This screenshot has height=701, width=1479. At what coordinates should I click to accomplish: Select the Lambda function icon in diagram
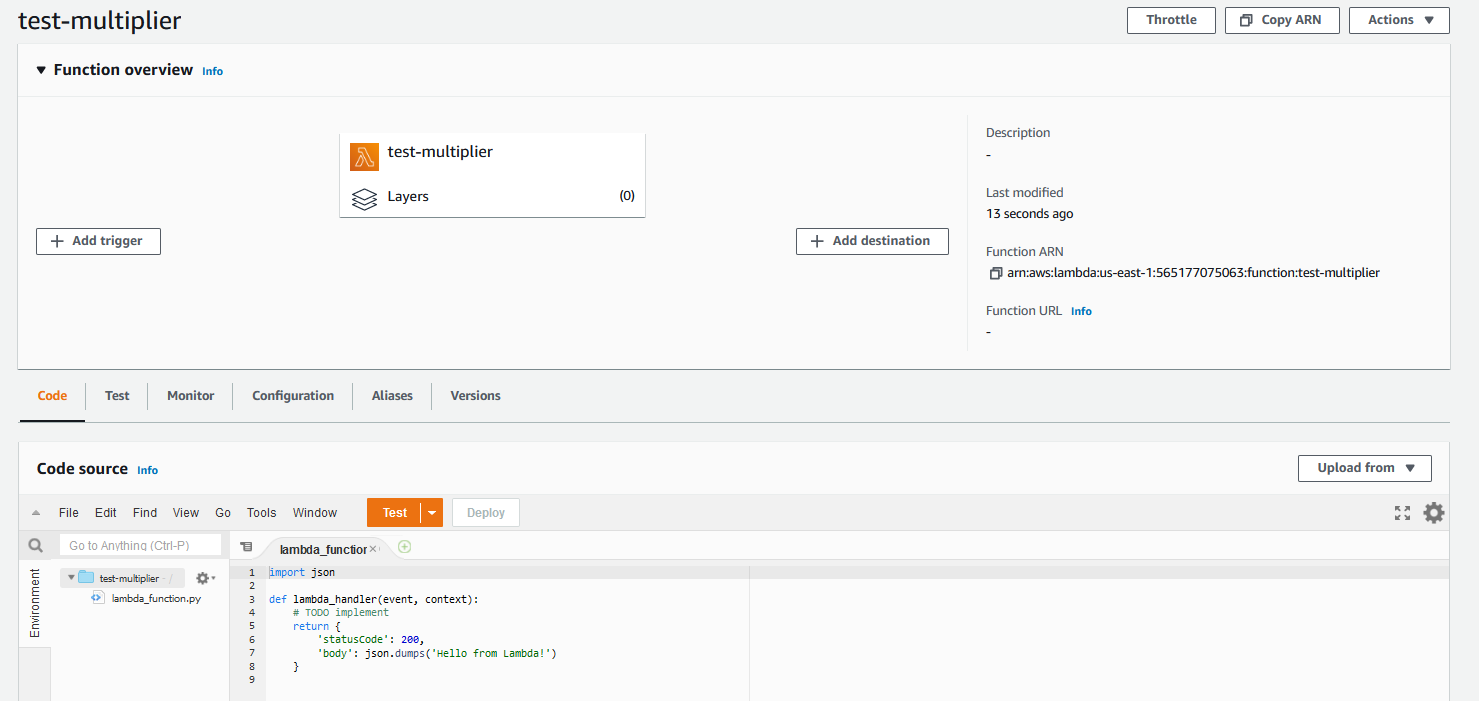(364, 157)
